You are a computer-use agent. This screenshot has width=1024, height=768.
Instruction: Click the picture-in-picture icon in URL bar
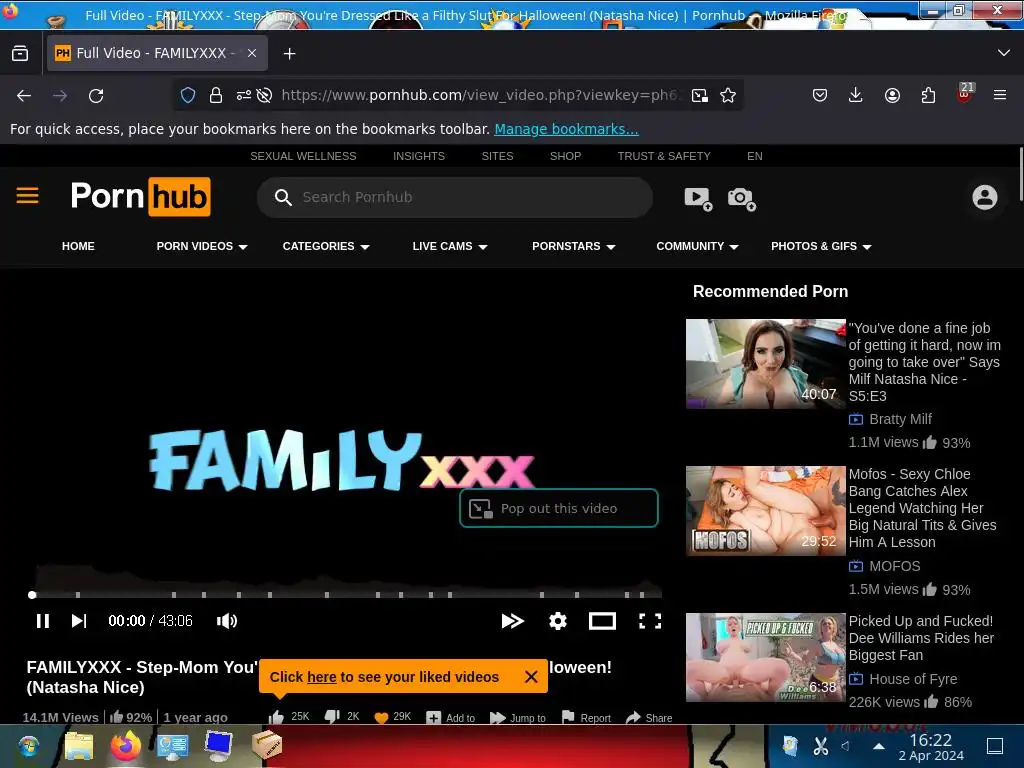[699, 96]
